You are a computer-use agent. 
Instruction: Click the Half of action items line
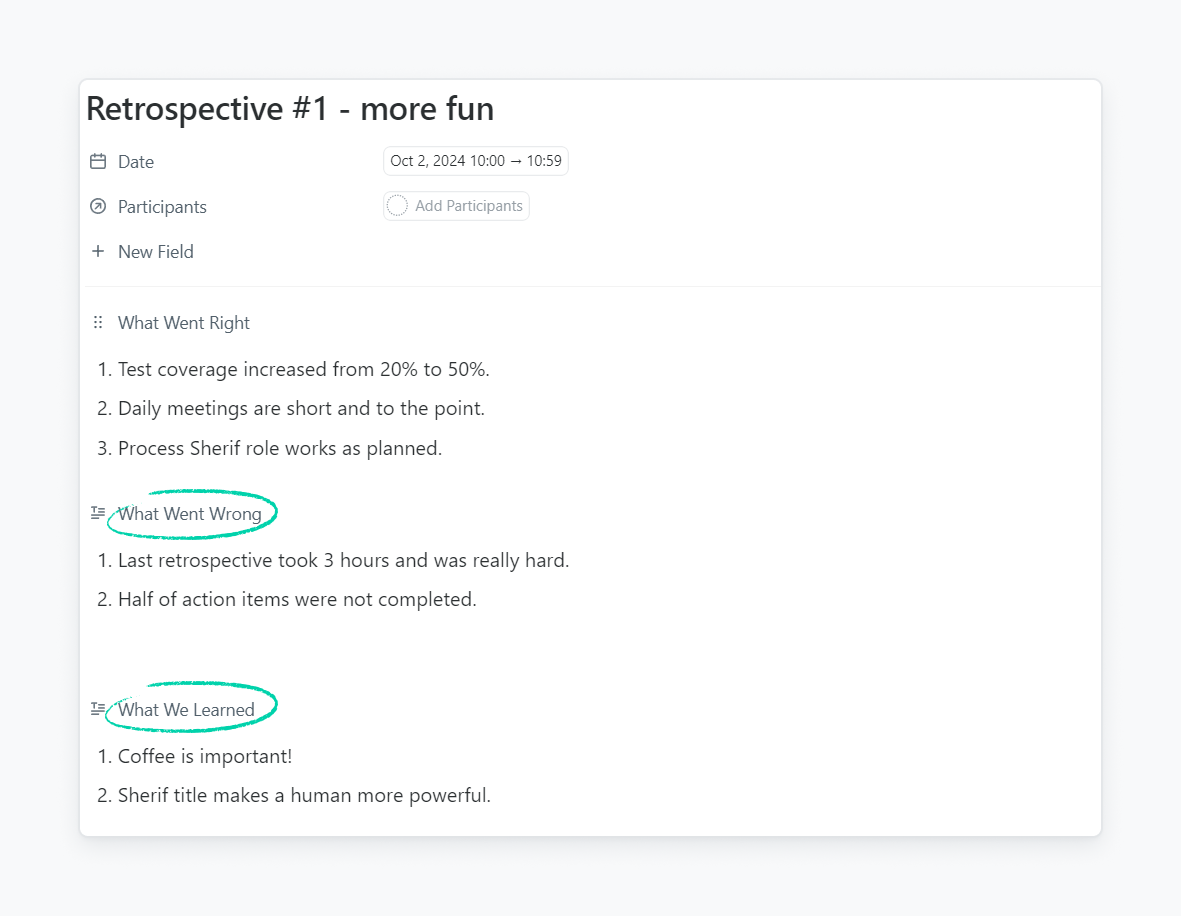pyautogui.click(x=297, y=600)
